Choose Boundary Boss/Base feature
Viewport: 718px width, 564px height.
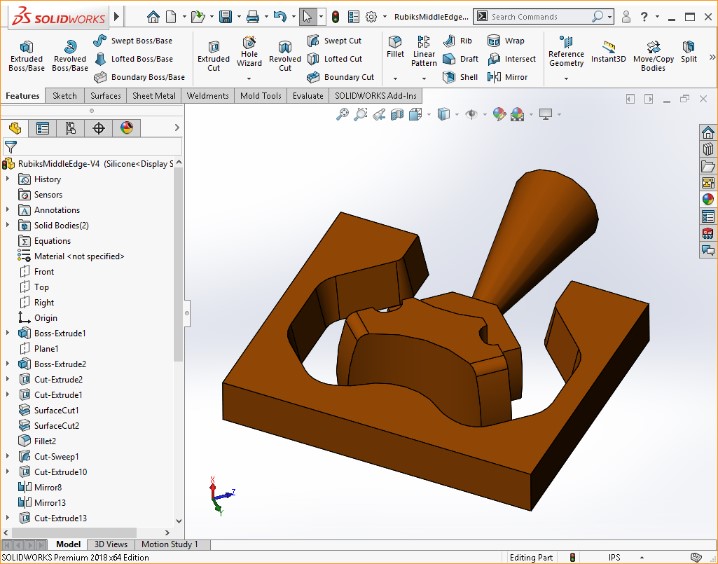139,77
